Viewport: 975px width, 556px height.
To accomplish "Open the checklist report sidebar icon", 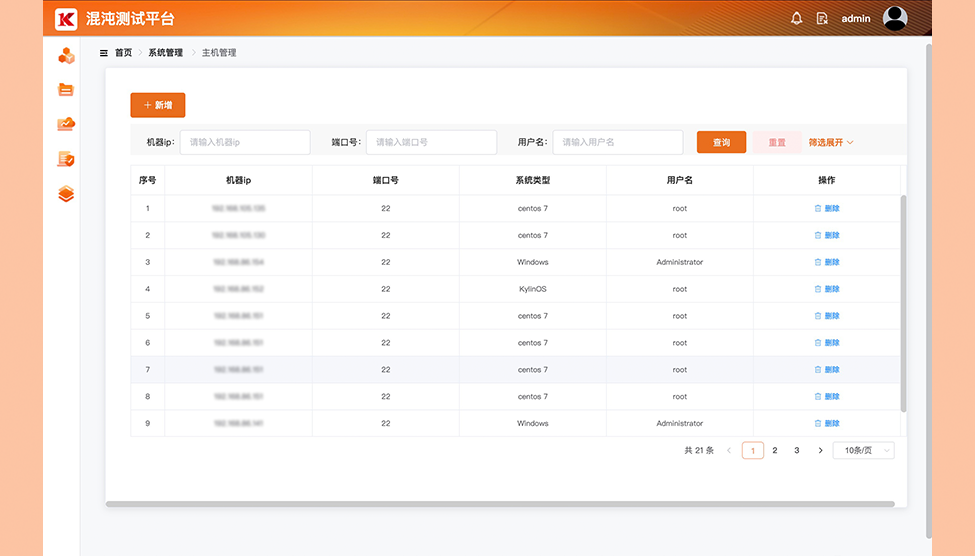I will [66, 159].
